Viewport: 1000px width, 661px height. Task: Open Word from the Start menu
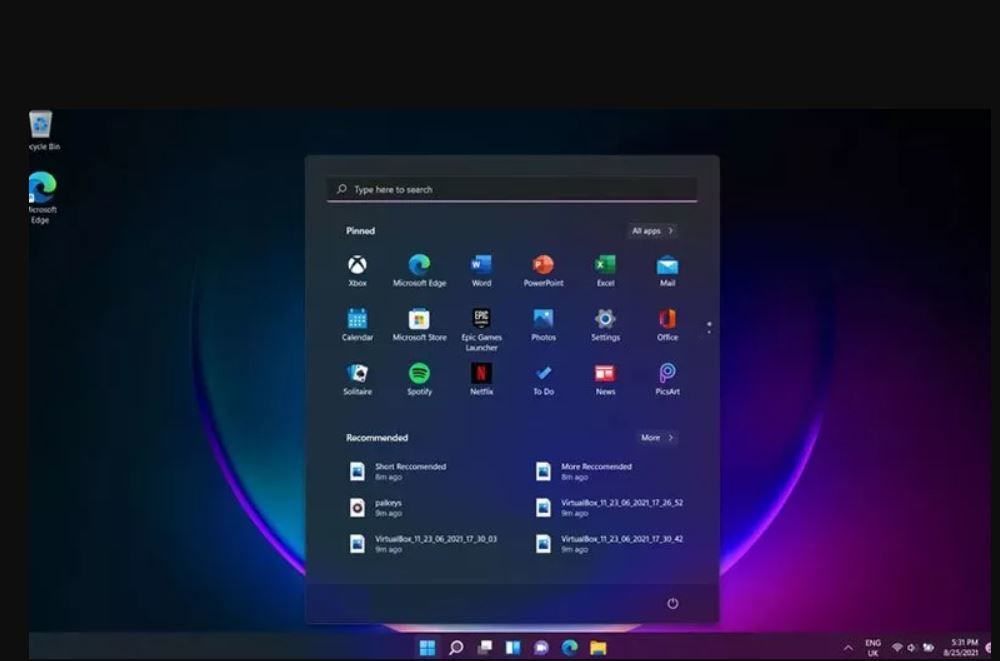pos(481,271)
